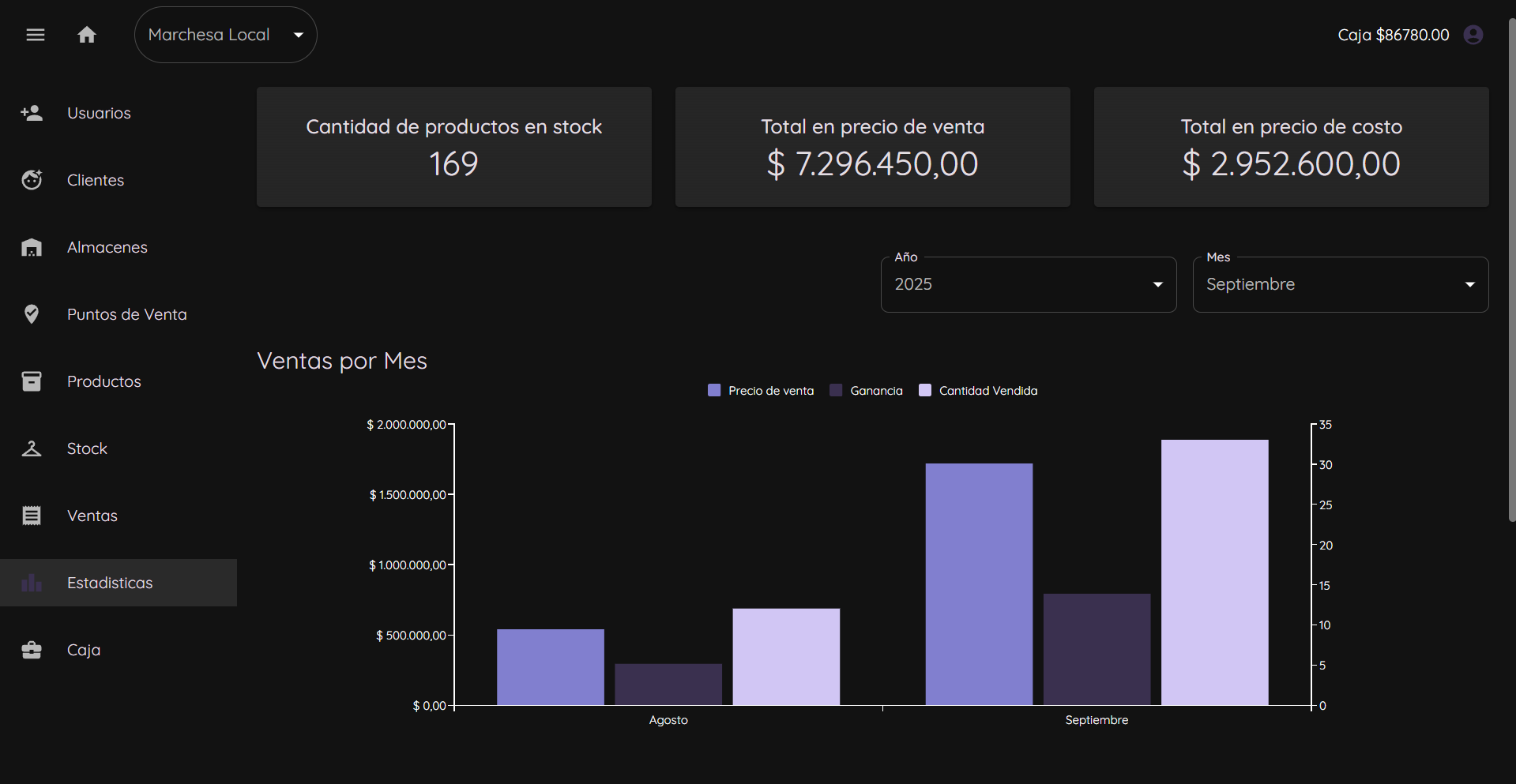Toggle Ganancia legend series
This screenshot has height=784, width=1516.
pyautogui.click(x=866, y=391)
